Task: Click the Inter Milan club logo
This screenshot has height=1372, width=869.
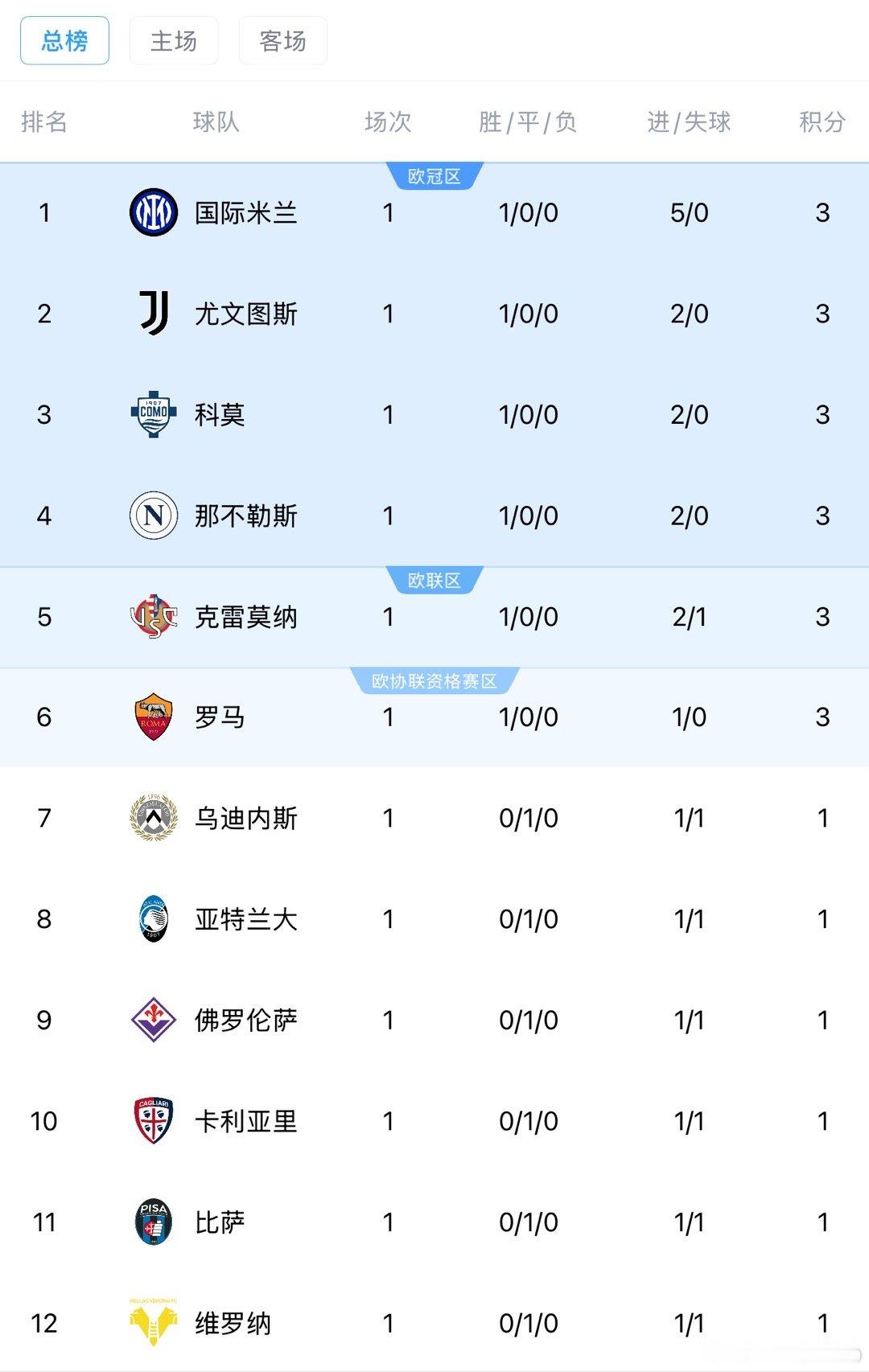Action: point(154,212)
